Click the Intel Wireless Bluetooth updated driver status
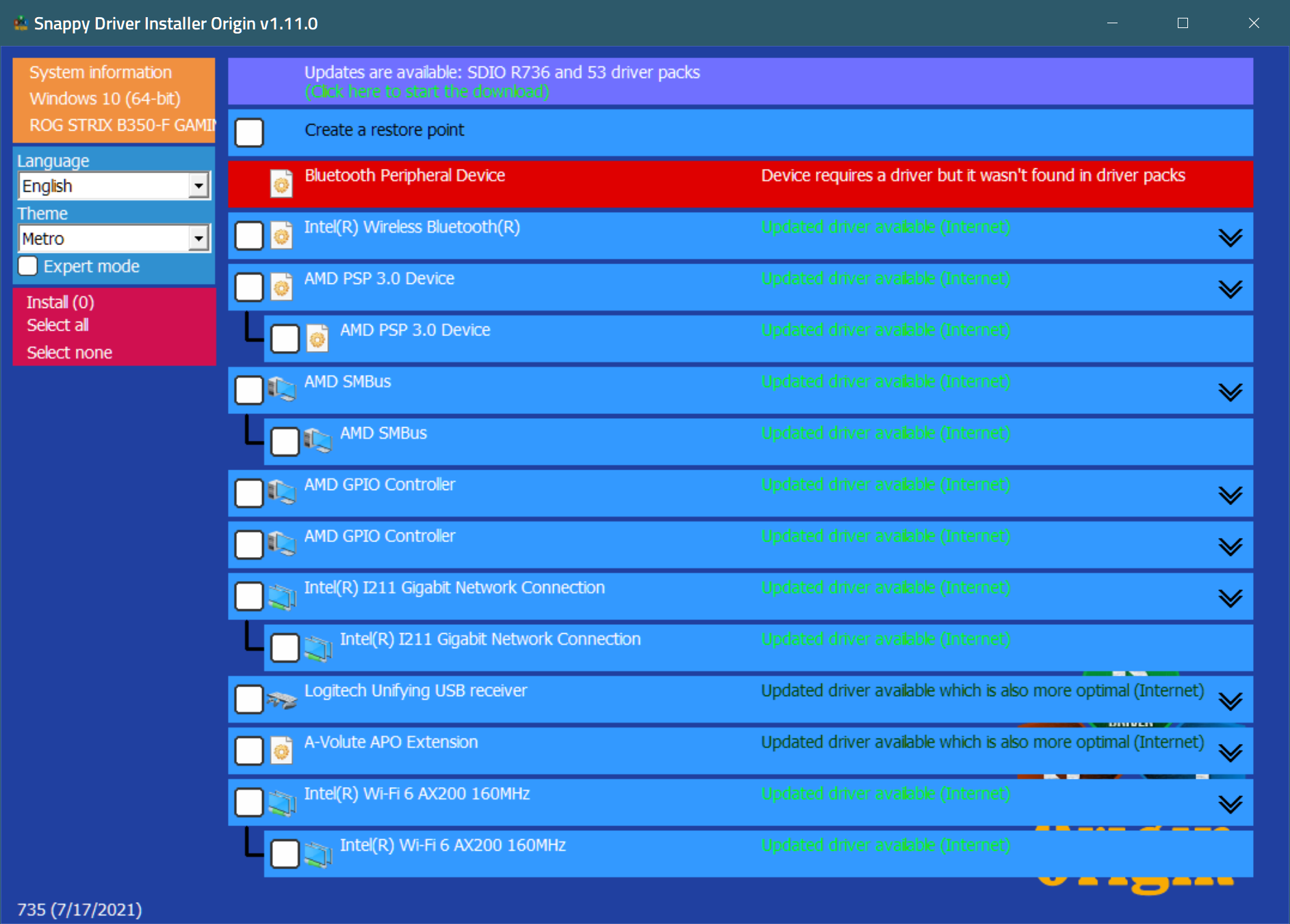Image resolution: width=1290 pixels, height=924 pixels. click(x=886, y=227)
